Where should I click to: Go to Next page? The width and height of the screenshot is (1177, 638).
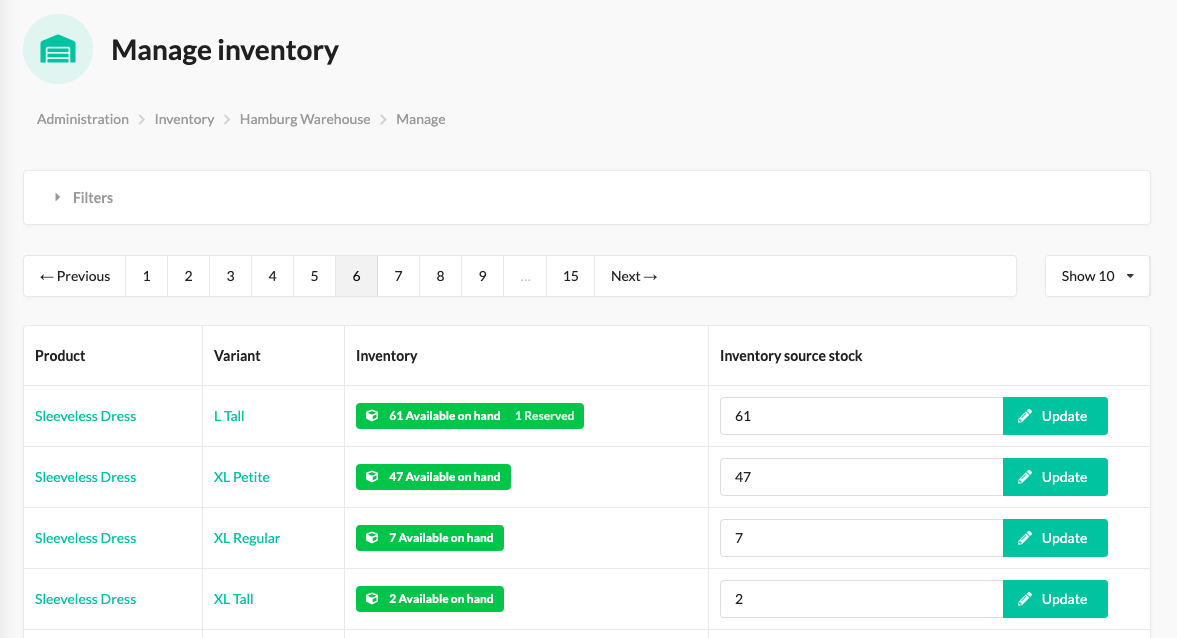coord(634,276)
